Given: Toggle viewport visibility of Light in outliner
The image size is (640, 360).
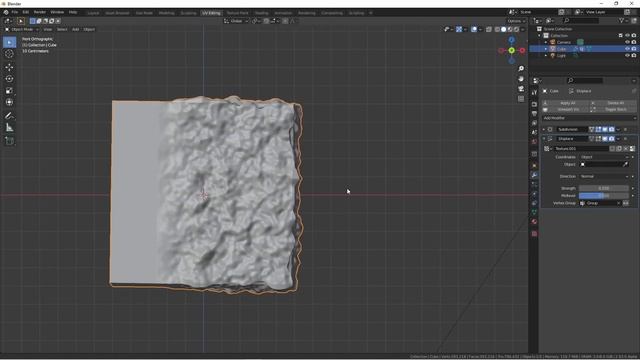Looking at the screenshot, I should pos(627,56).
